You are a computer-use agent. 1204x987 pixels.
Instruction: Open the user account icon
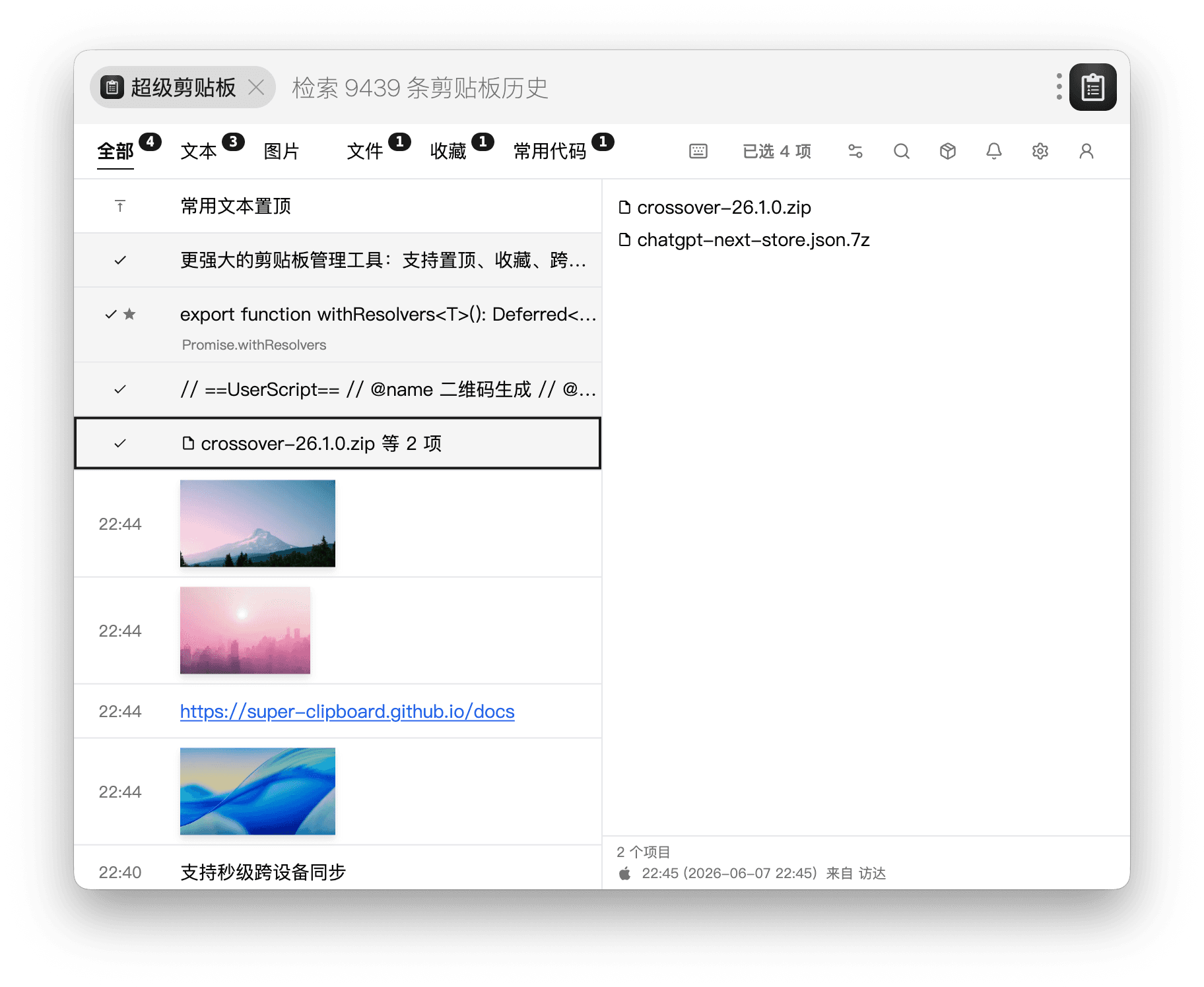click(1087, 152)
